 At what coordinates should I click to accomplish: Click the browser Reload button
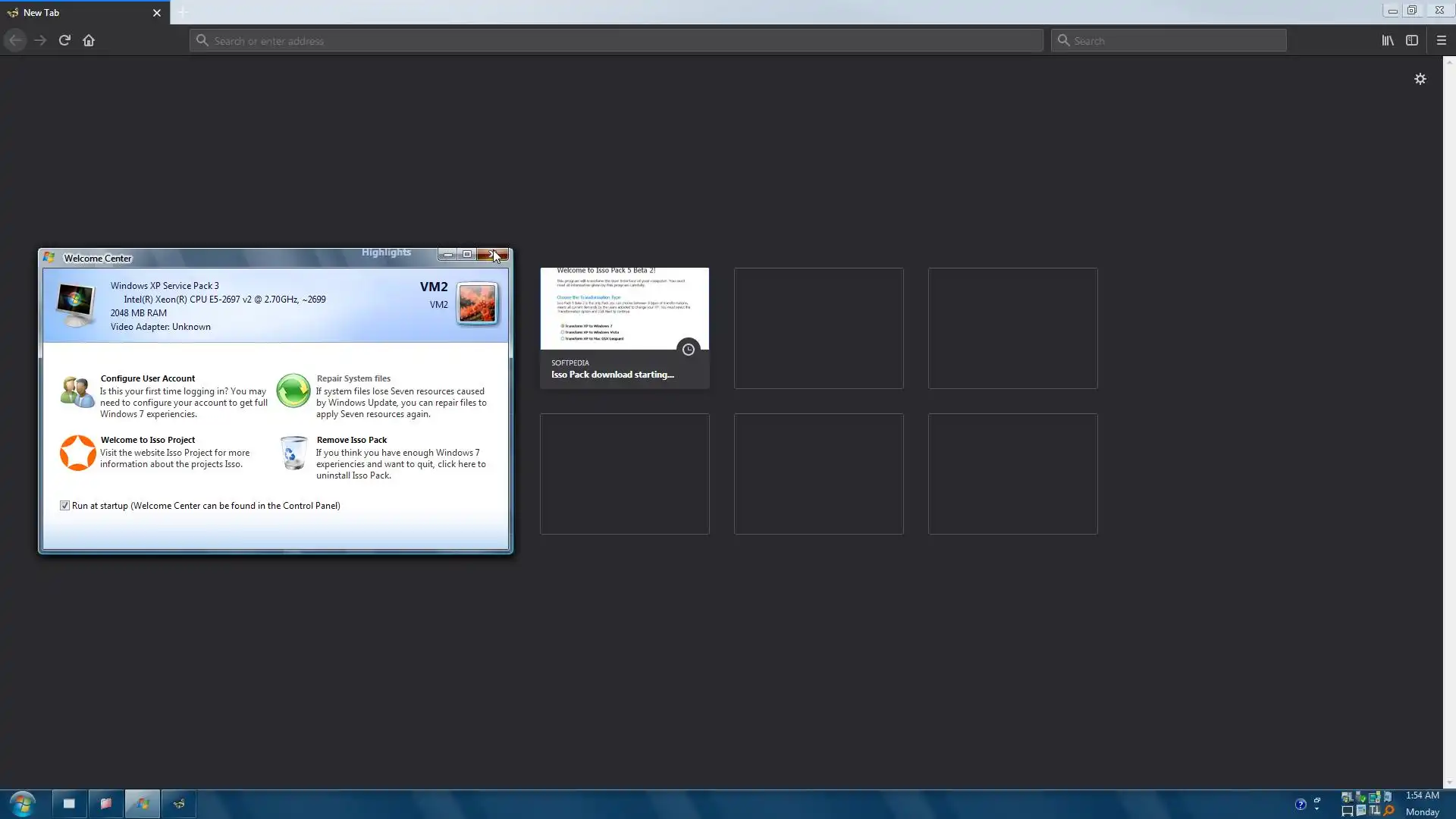64,40
